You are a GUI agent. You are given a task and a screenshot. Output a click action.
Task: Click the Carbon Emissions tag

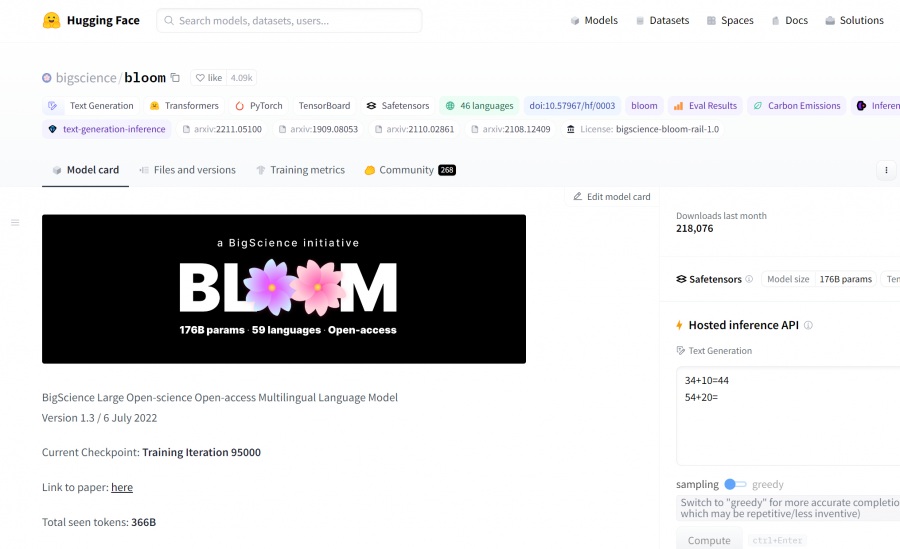coord(797,106)
